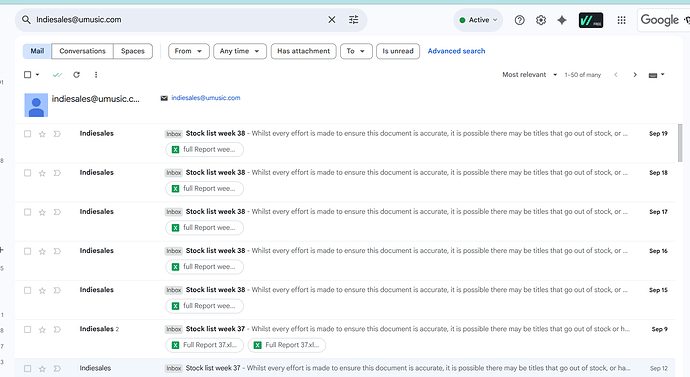690x377 pixels.
Task: Select the Sep 15 email checkbox
Action: coord(27,290)
